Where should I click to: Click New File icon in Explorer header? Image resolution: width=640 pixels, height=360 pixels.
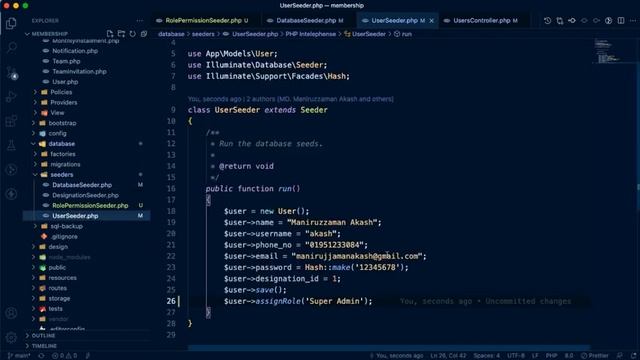[110, 34]
